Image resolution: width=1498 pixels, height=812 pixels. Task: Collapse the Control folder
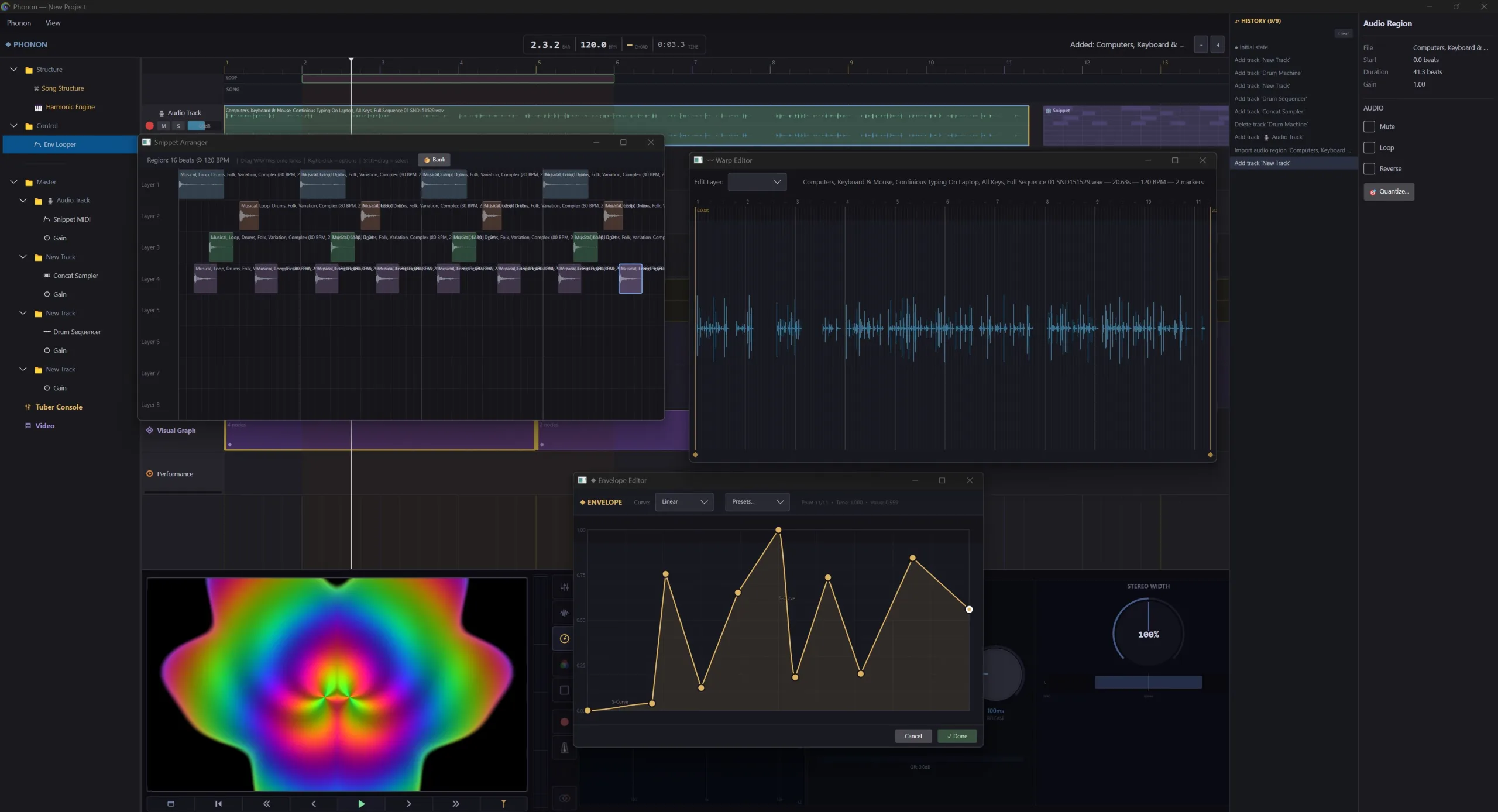(x=13, y=125)
